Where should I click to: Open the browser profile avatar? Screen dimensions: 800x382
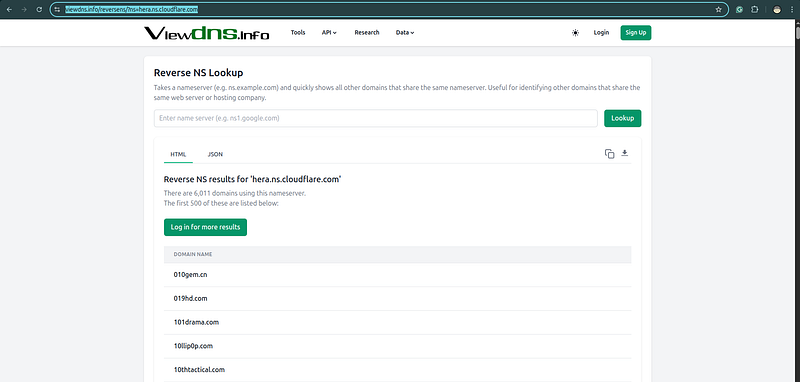[777, 9]
